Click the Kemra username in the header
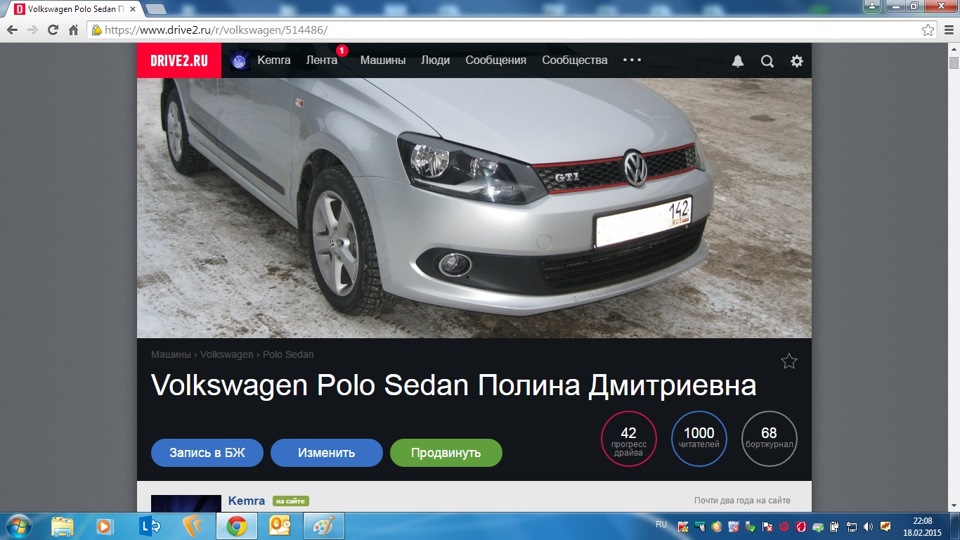The width and height of the screenshot is (960, 540). pos(274,60)
